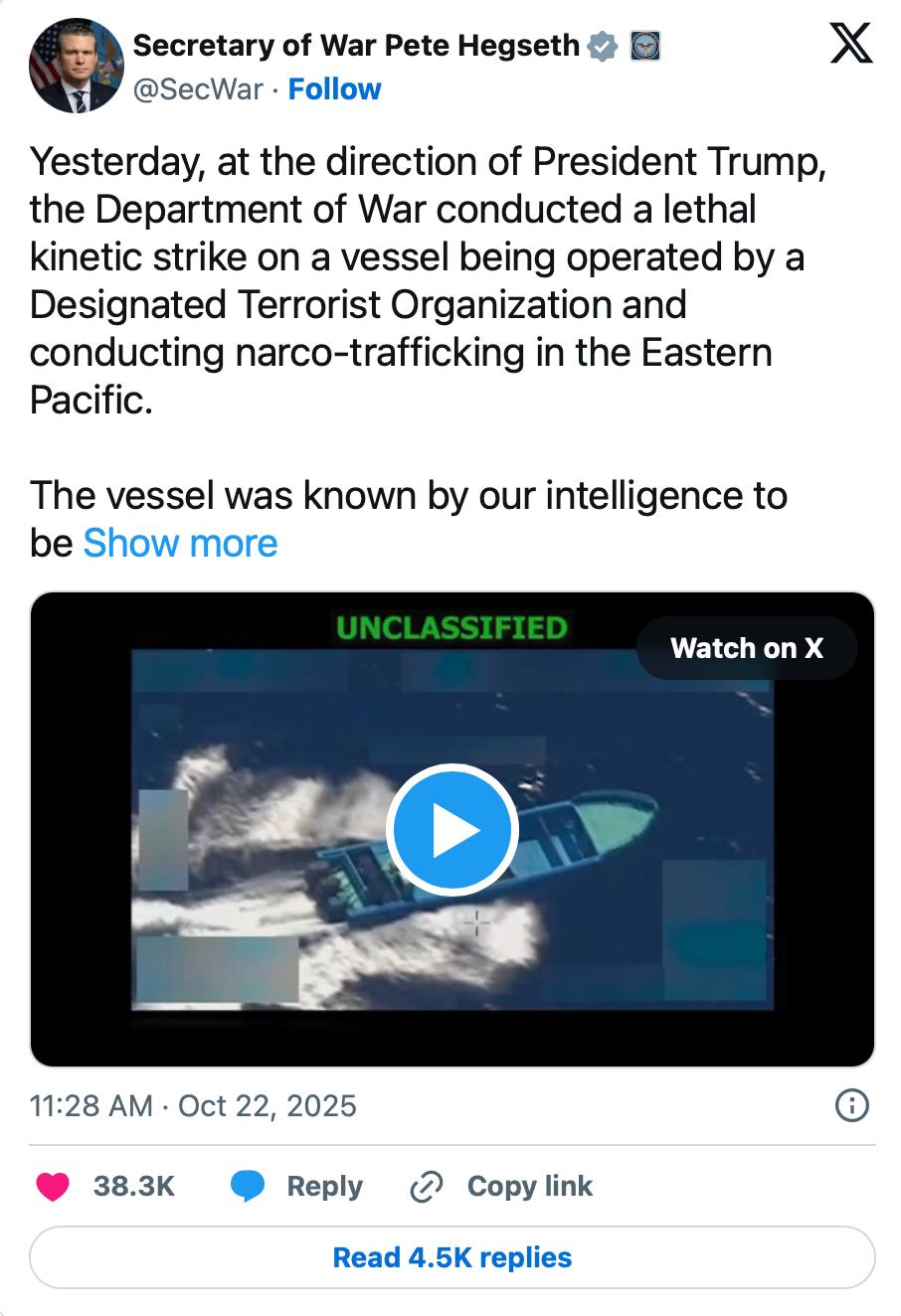The height and width of the screenshot is (1316, 901).
Task: Click the X logo icon
Action: [850, 45]
